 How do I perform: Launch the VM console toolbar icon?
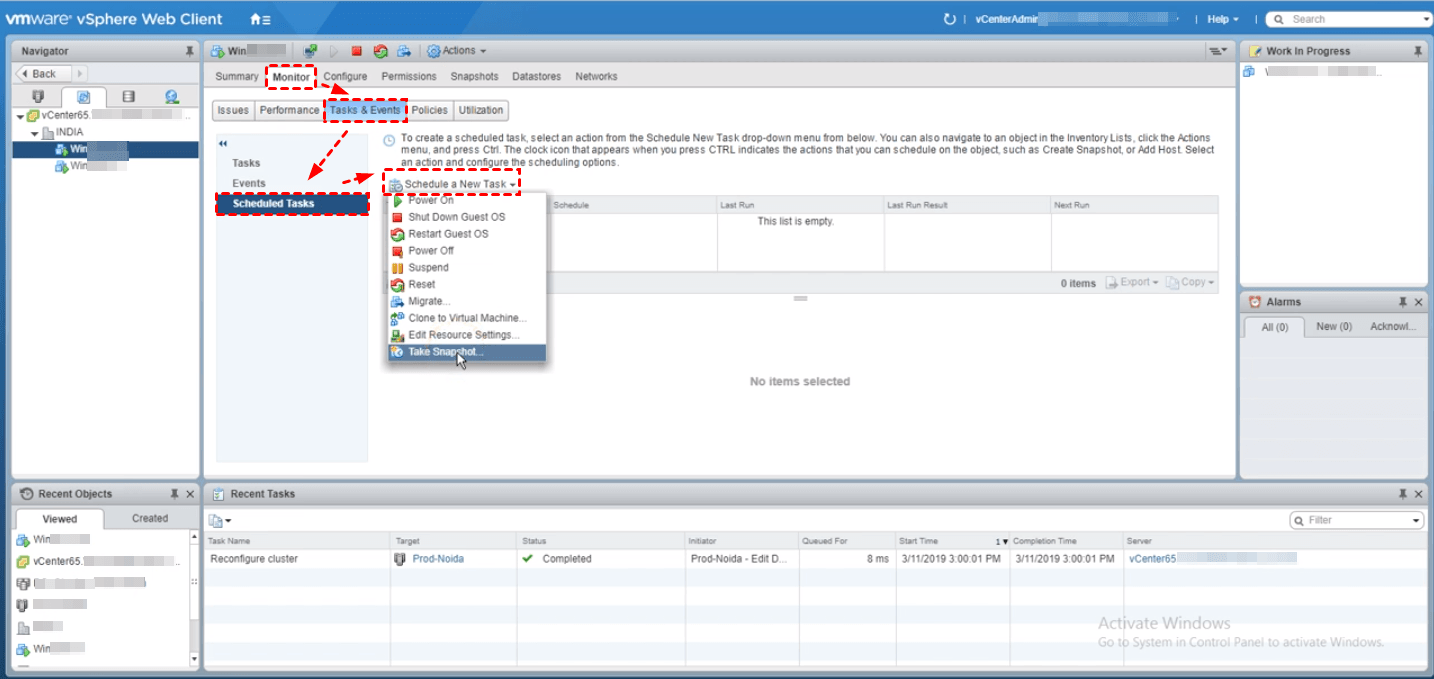tap(311, 51)
